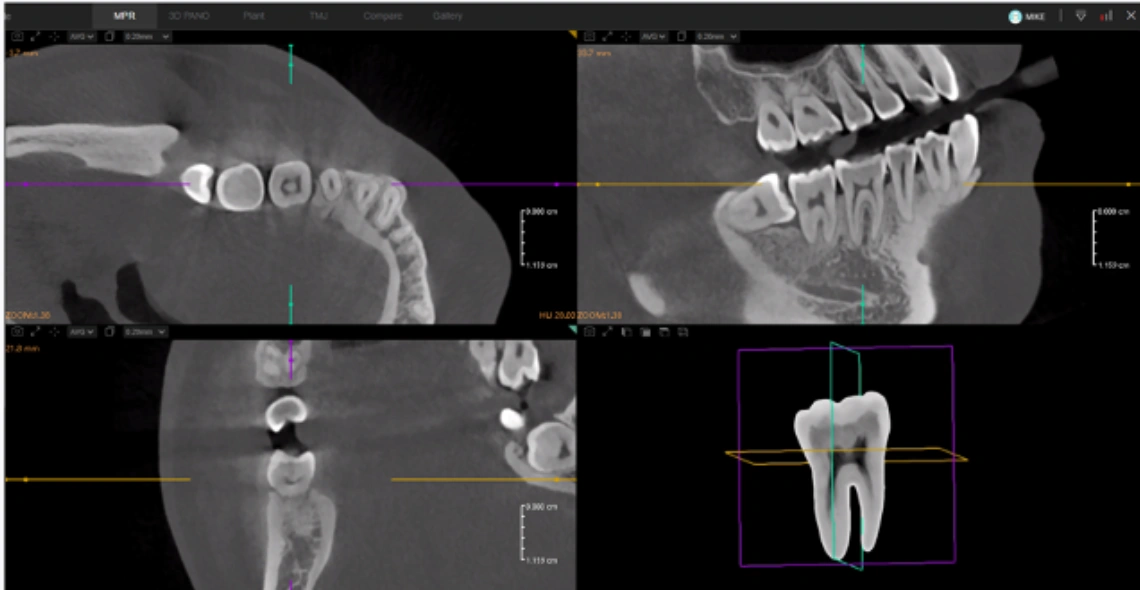The width and height of the screenshot is (1140, 590).
Task: Click crosshair center icon in axial view
Action: coord(55,36)
